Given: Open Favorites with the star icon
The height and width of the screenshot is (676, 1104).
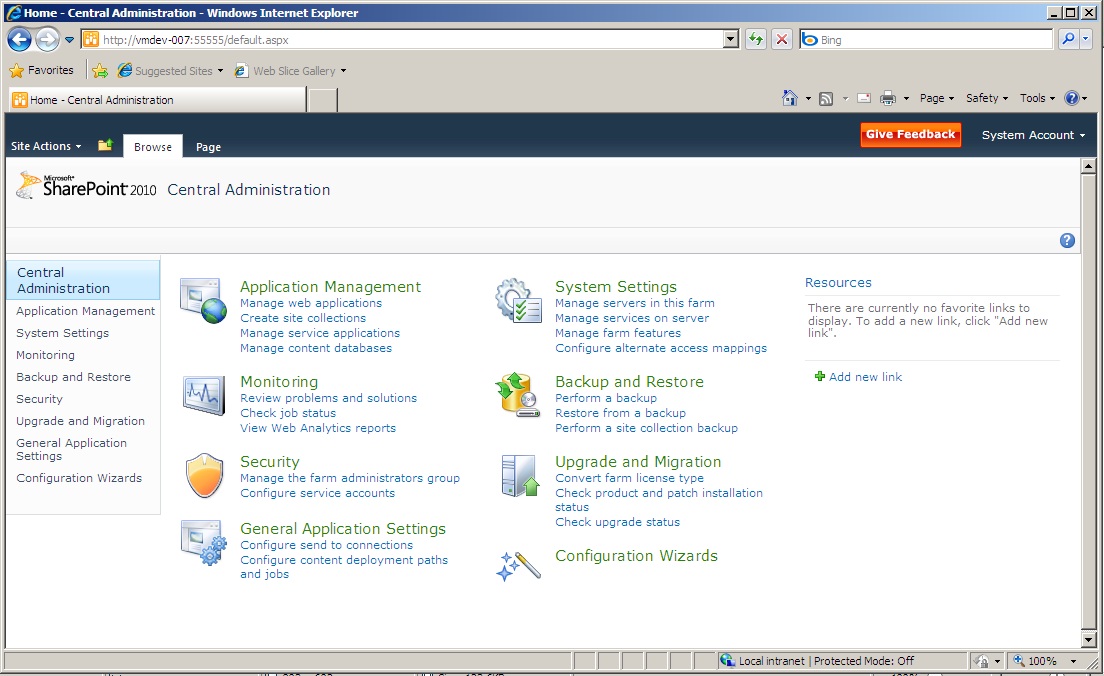Looking at the screenshot, I should coord(17,70).
